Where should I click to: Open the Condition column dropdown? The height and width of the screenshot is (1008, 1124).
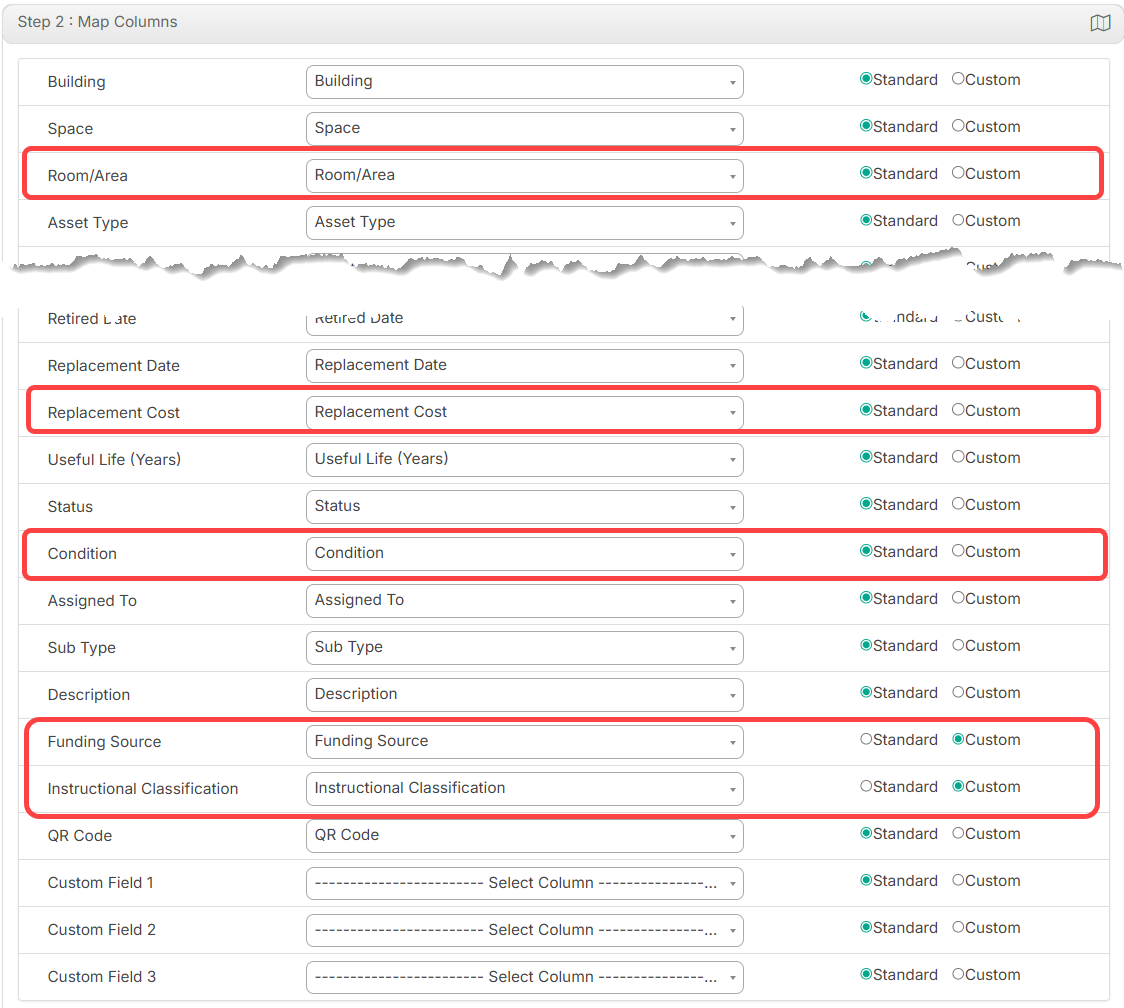524,553
